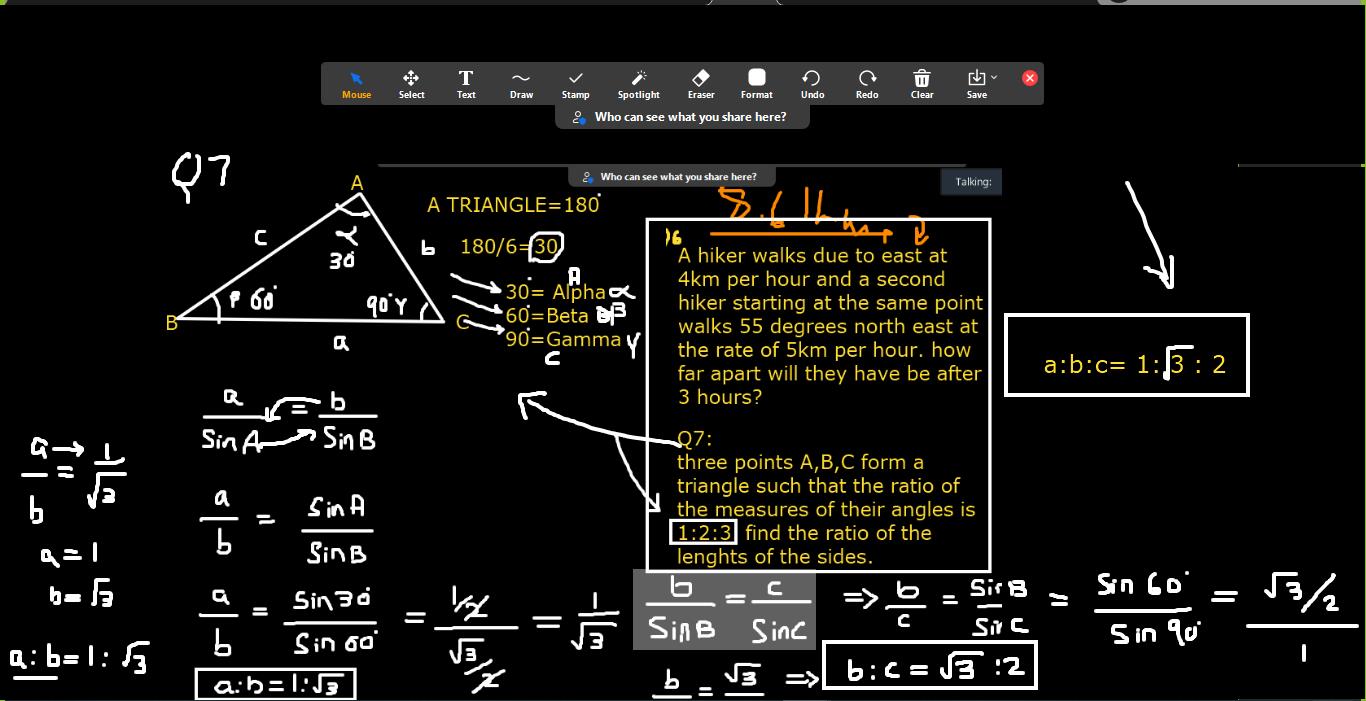
Task: Switch to the Eraser tool
Action: (x=701, y=84)
